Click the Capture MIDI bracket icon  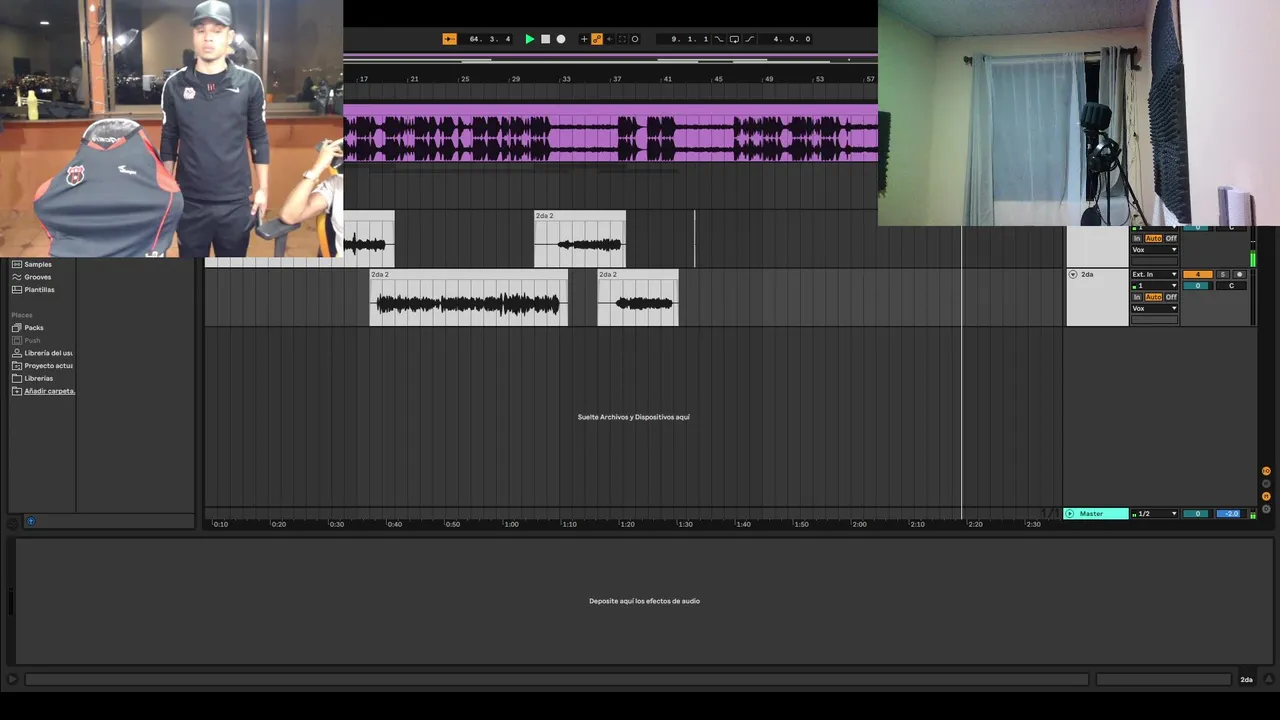pos(622,39)
